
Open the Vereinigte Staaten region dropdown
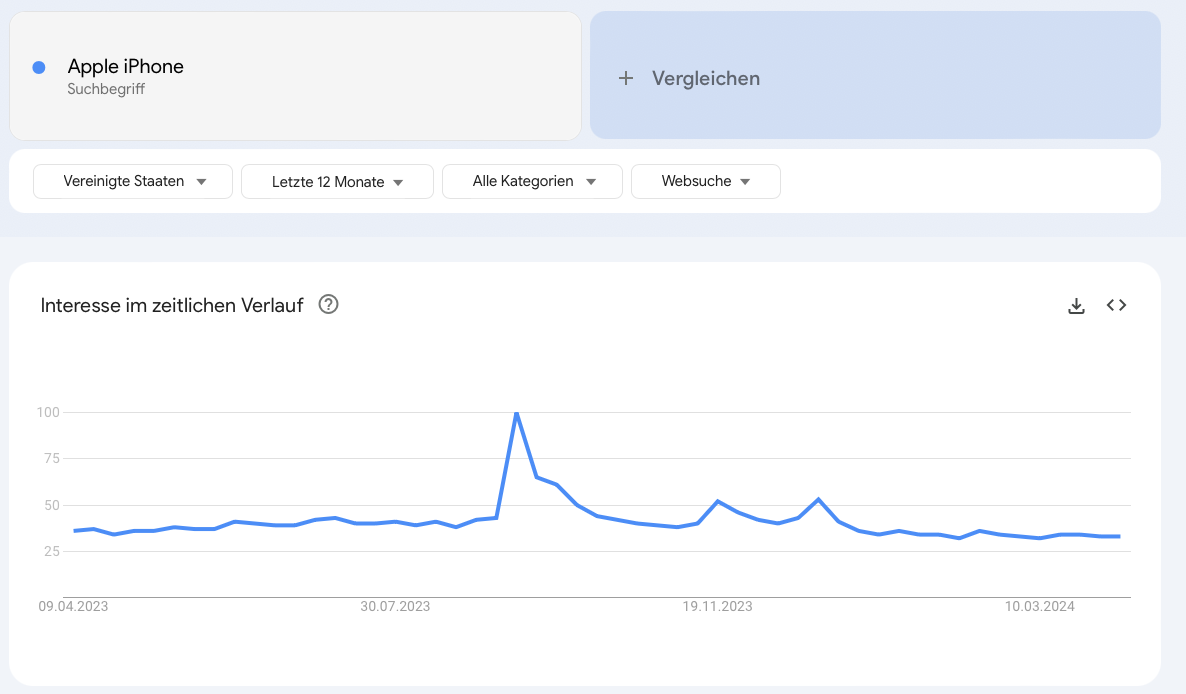133,181
